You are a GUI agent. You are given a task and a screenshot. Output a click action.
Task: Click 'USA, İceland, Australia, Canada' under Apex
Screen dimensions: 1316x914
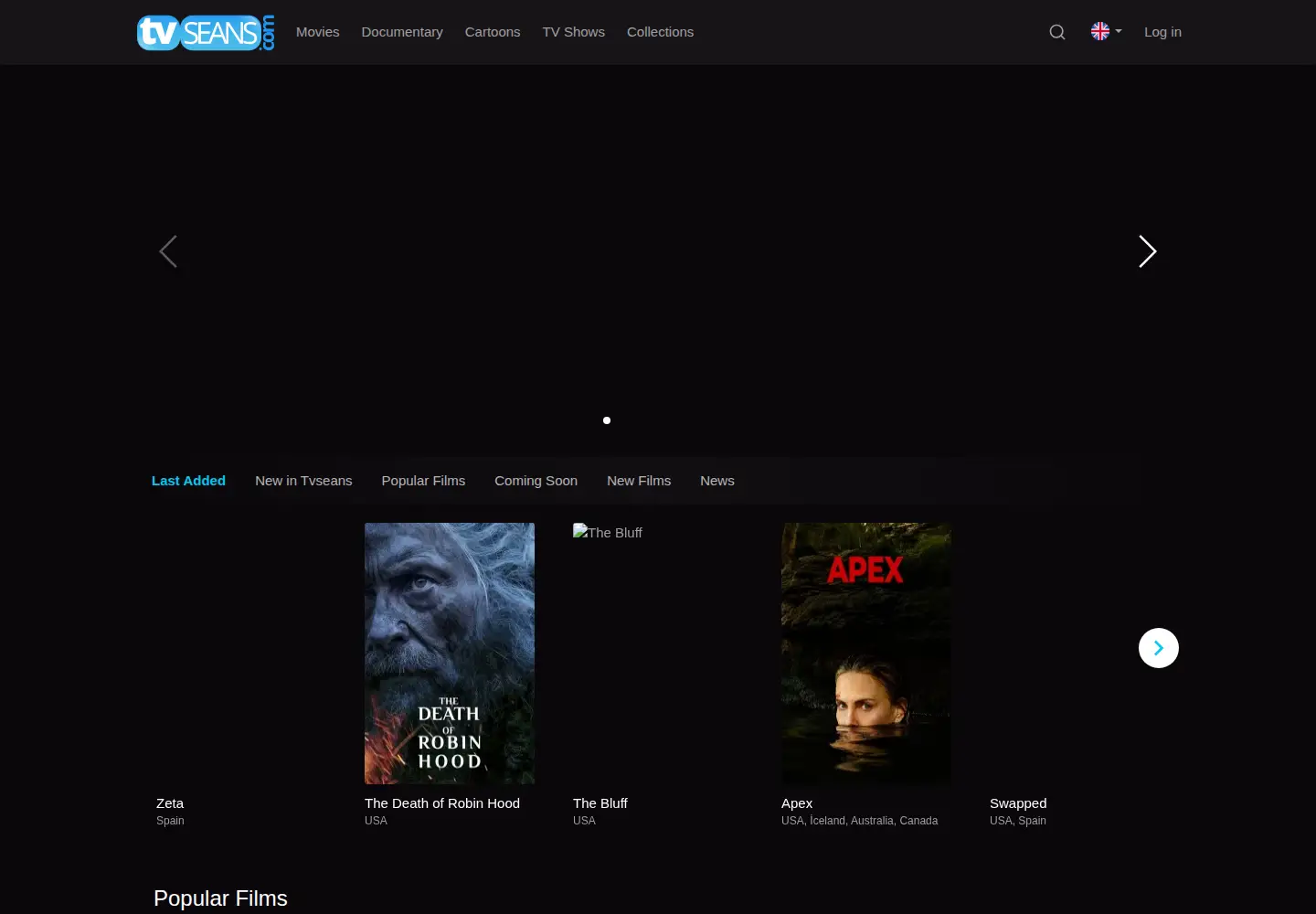coord(859,821)
